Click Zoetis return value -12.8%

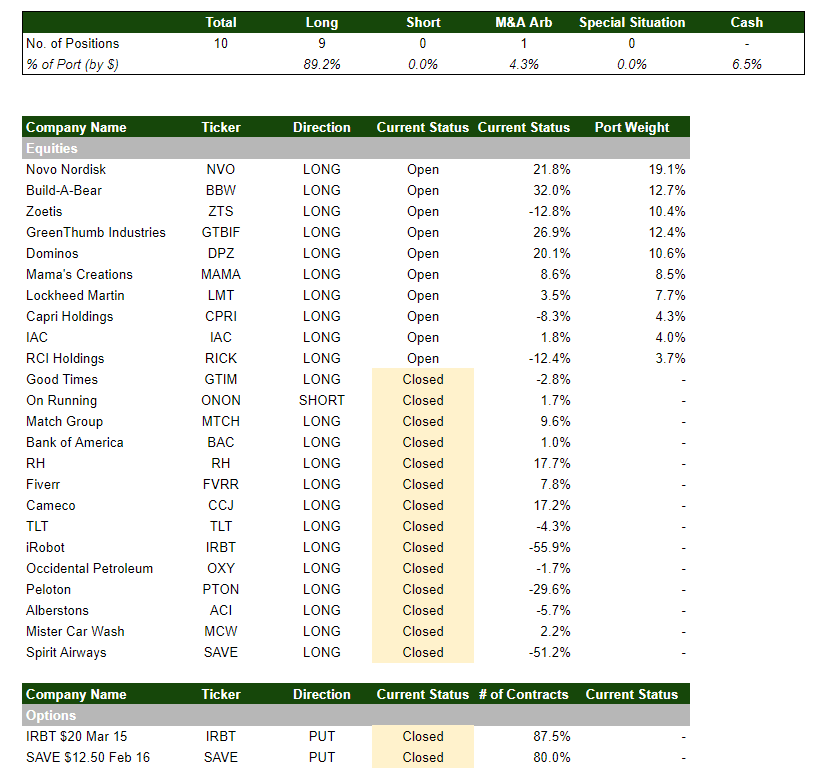[550, 212]
